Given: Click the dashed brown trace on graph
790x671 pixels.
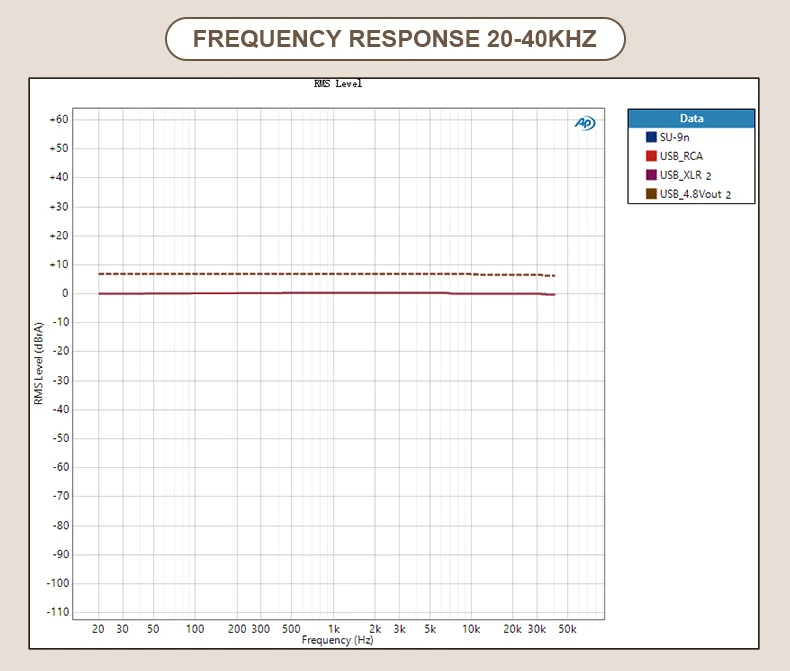Looking at the screenshot, I should 326,274.
